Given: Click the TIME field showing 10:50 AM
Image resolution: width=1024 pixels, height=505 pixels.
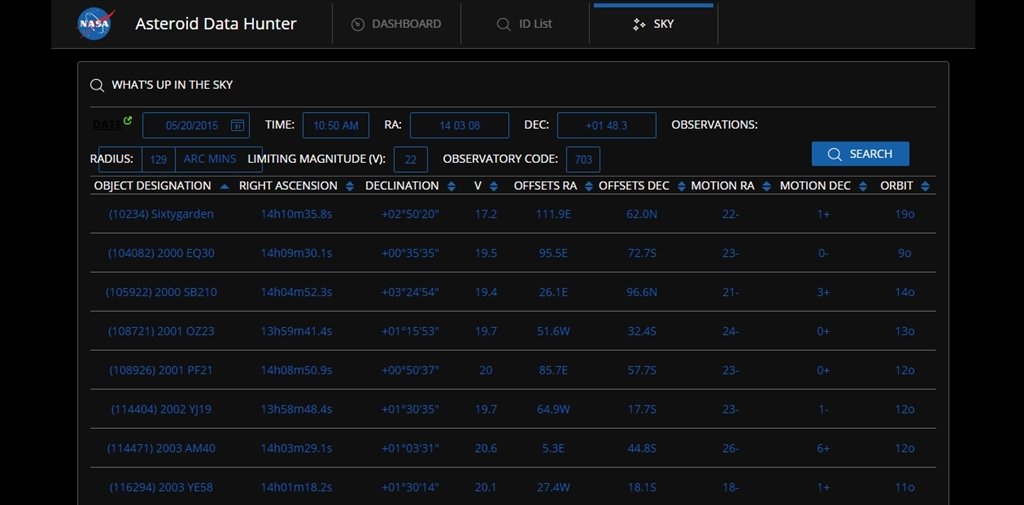Looking at the screenshot, I should point(336,125).
